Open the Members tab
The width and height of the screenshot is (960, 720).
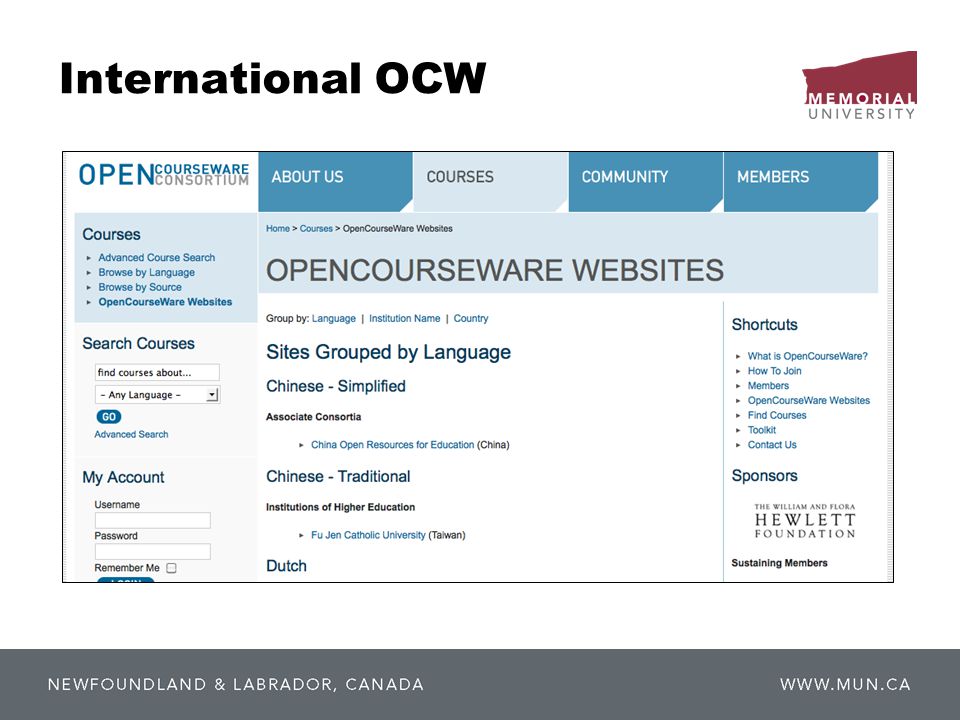(x=800, y=181)
